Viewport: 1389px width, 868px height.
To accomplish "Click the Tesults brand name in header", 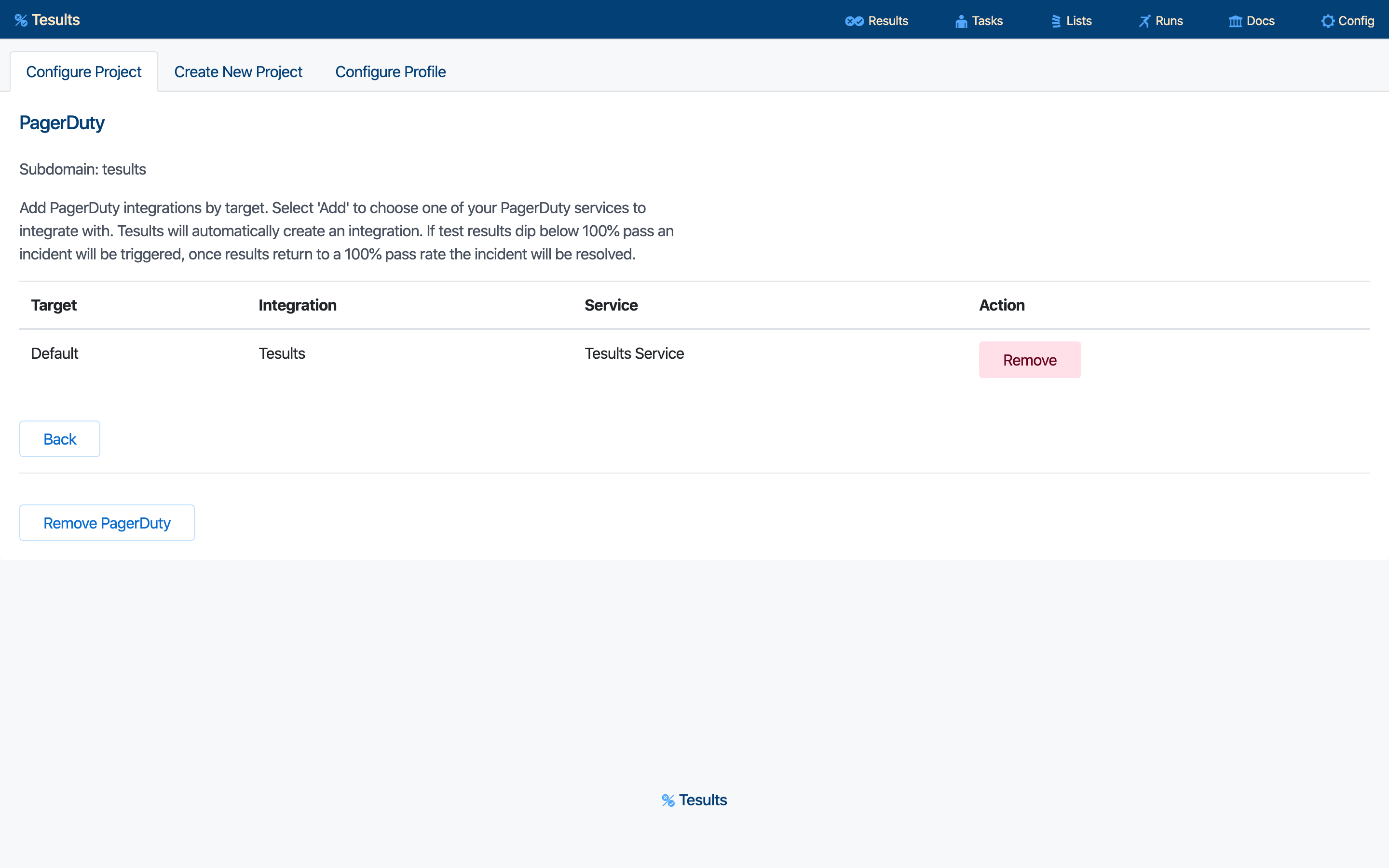I will click(55, 20).
